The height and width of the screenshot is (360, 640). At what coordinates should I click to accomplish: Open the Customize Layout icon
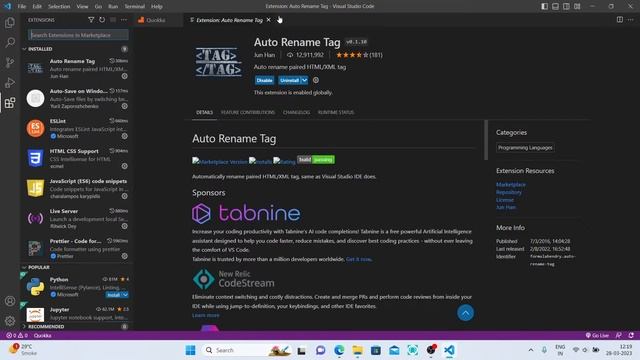pos(577,6)
